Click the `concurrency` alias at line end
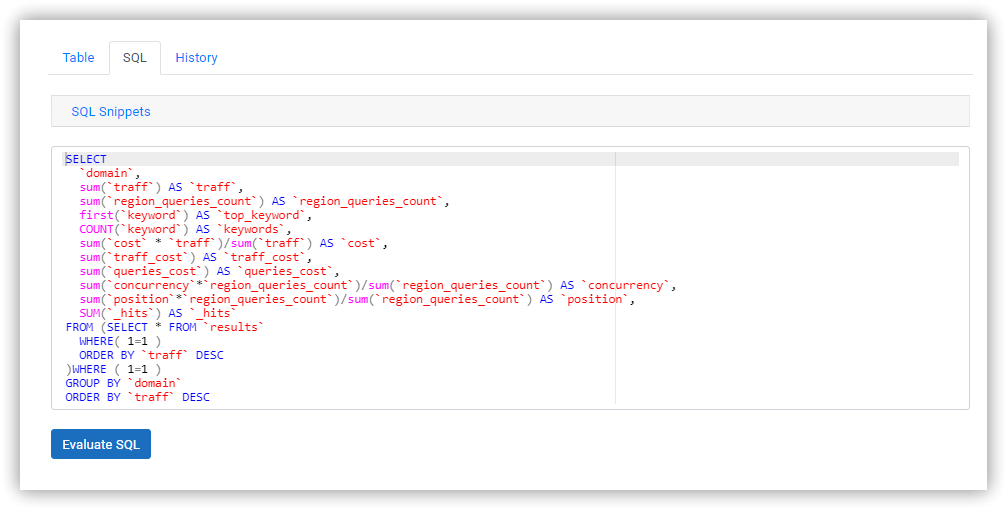This screenshot has width=1007, height=510. point(625,285)
